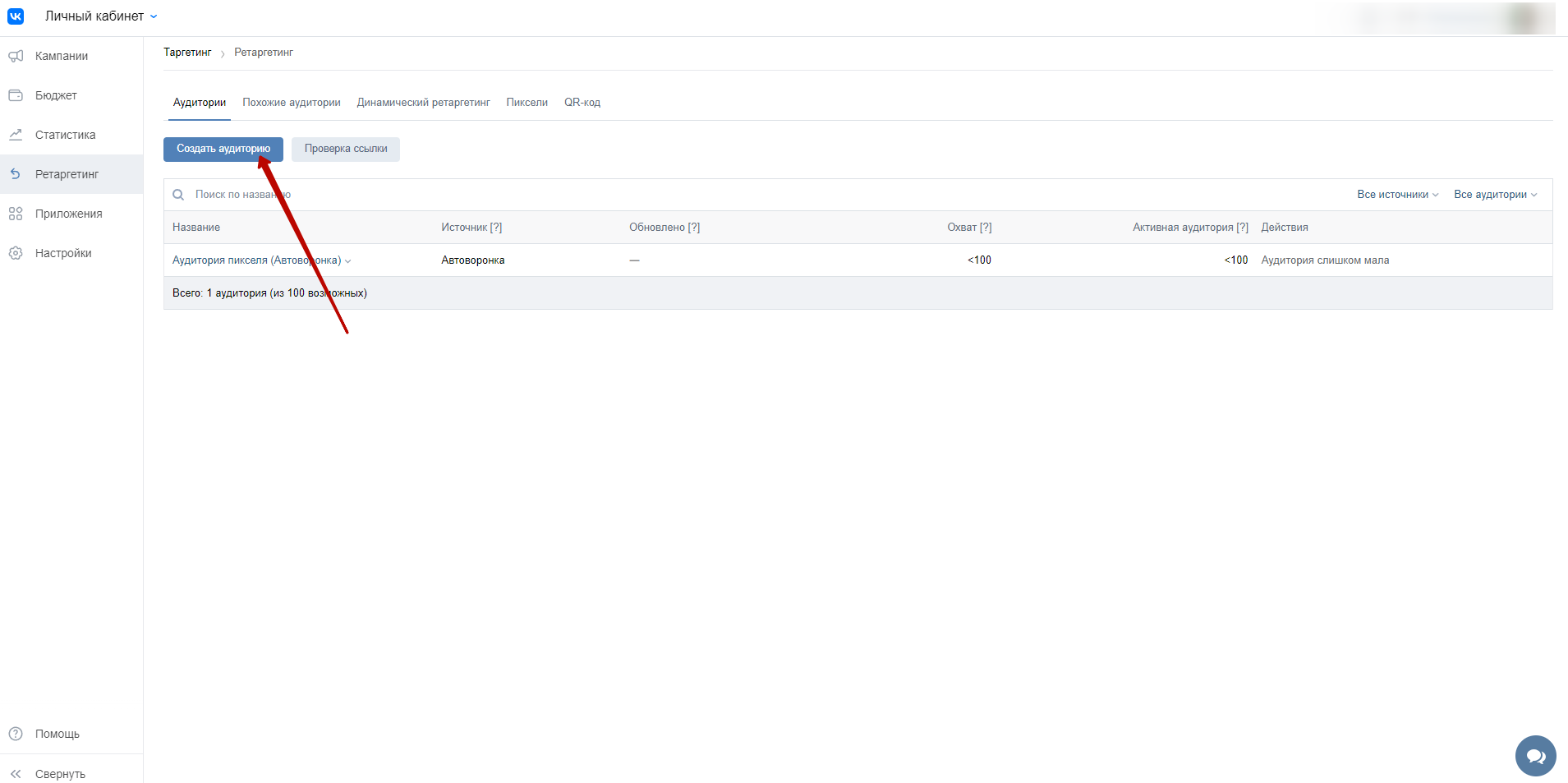Open the Все аудитории filter dropdown
1568x783 pixels.
[x=1495, y=195]
